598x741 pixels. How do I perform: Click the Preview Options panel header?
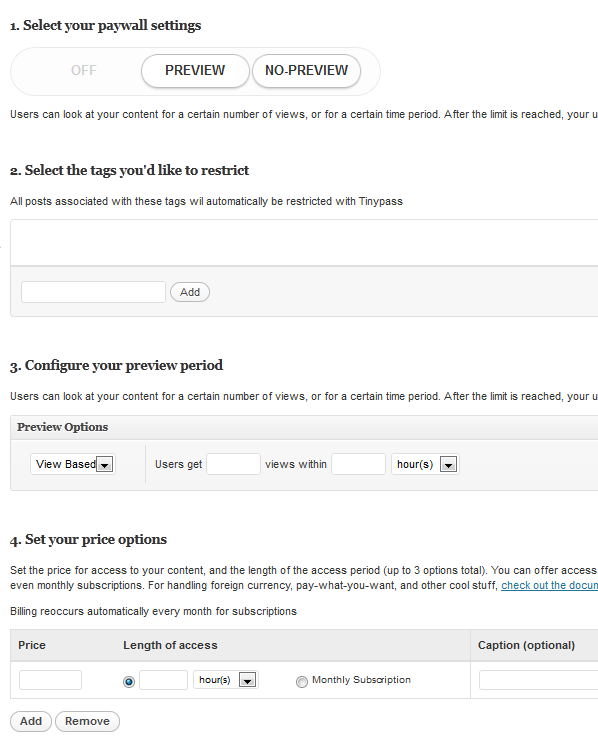(x=304, y=427)
